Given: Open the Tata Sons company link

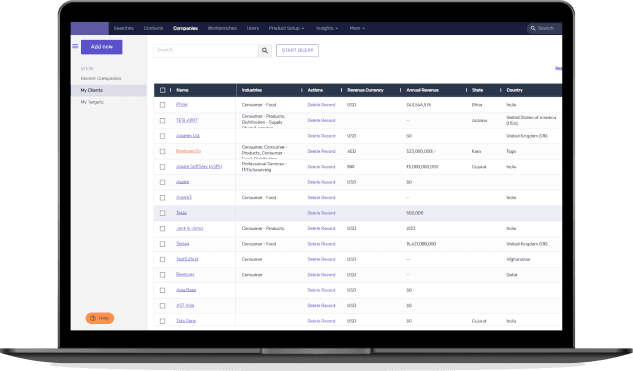Looking at the screenshot, I should click(x=186, y=321).
